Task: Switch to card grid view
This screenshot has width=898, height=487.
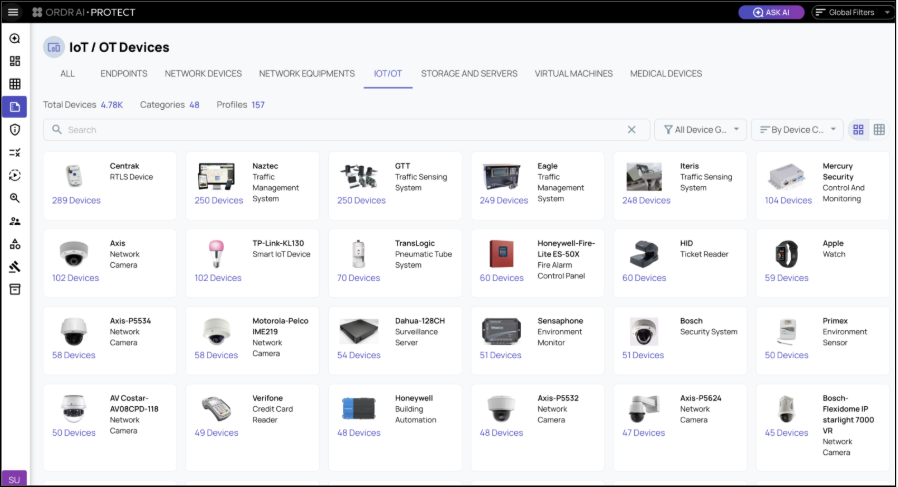Action: pyautogui.click(x=858, y=130)
